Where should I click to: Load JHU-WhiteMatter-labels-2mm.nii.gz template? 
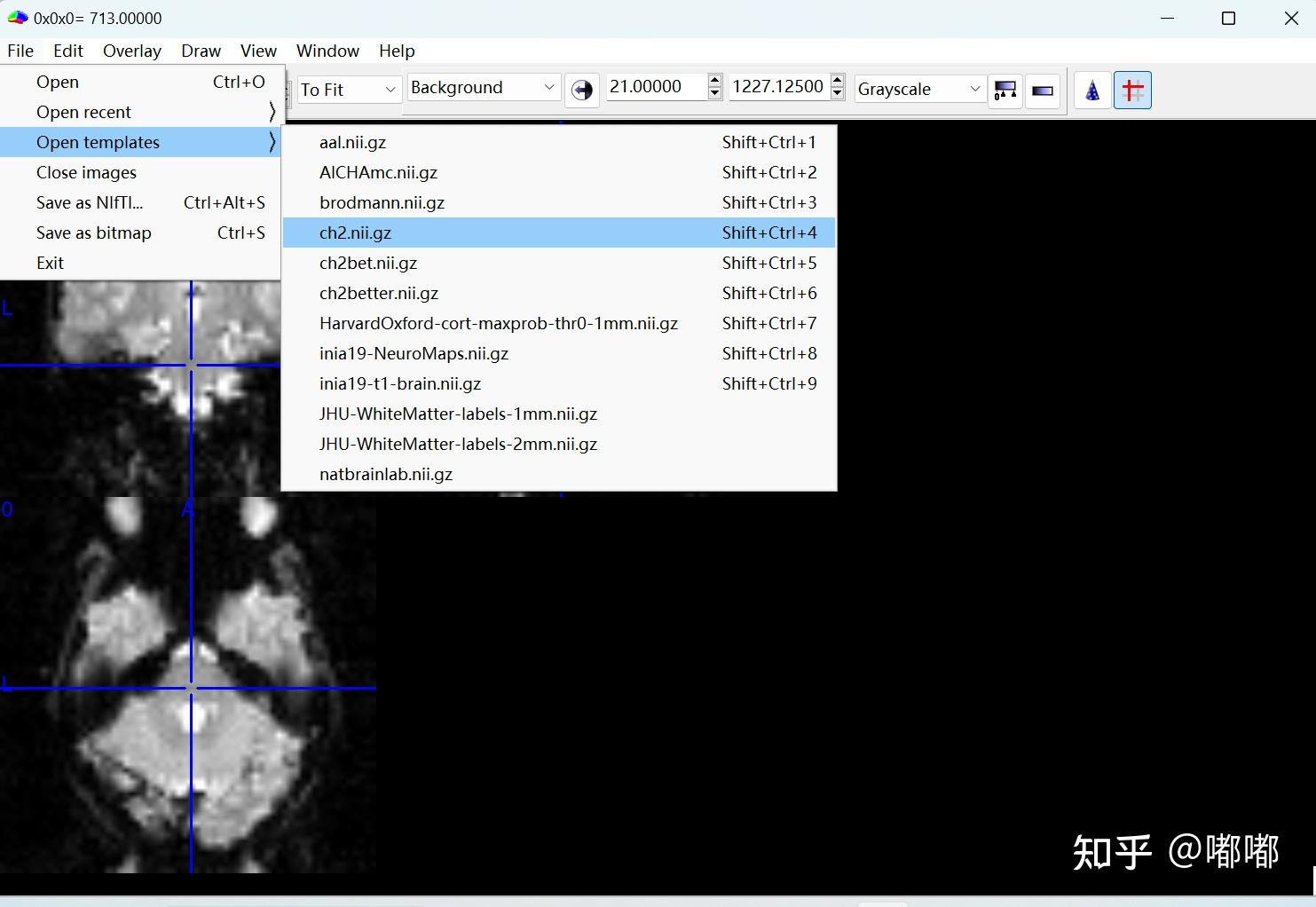559,444
